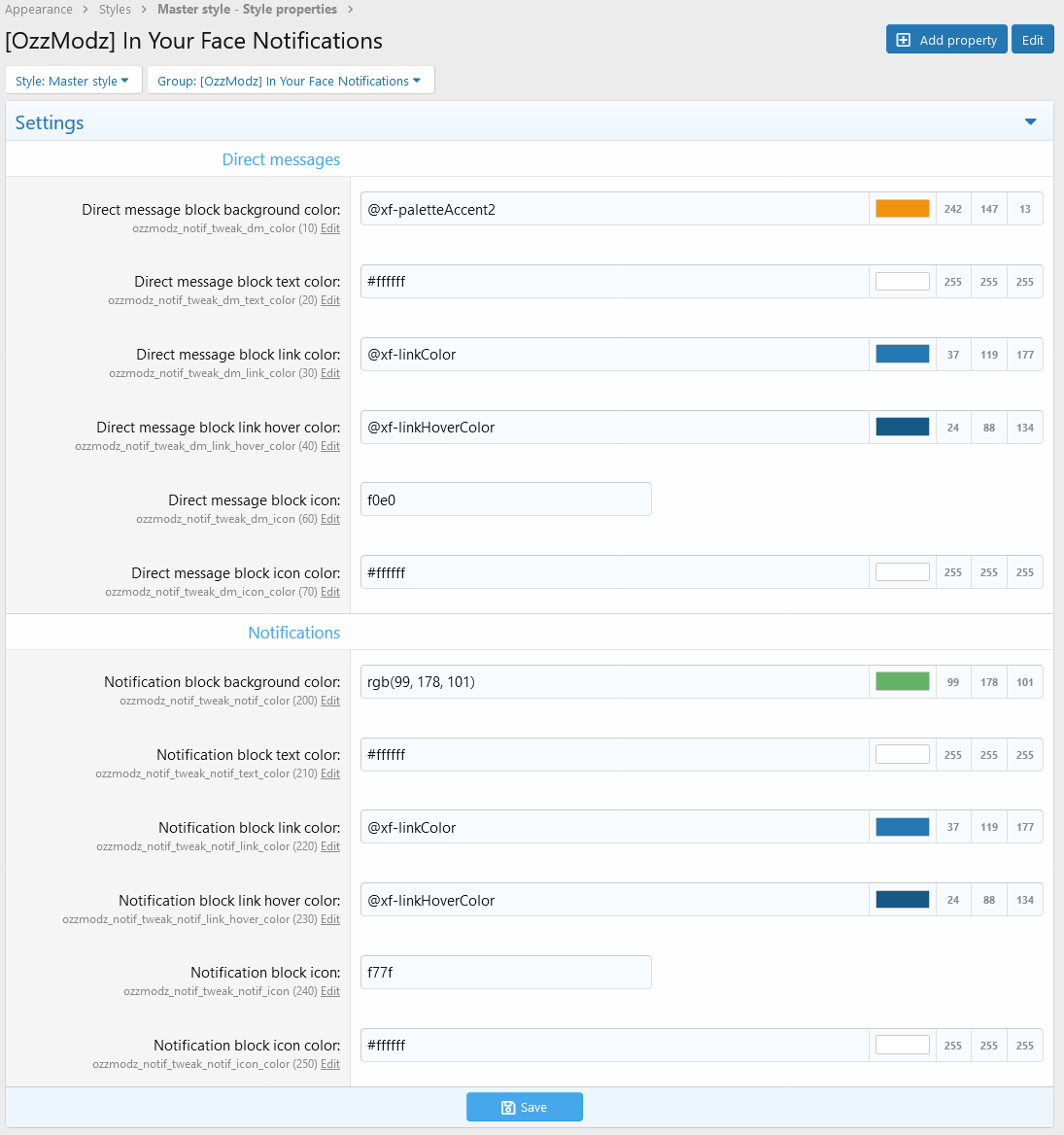Open the Group: In Your Face Notifications dropdown
The height and width of the screenshot is (1135, 1064).
coord(290,81)
